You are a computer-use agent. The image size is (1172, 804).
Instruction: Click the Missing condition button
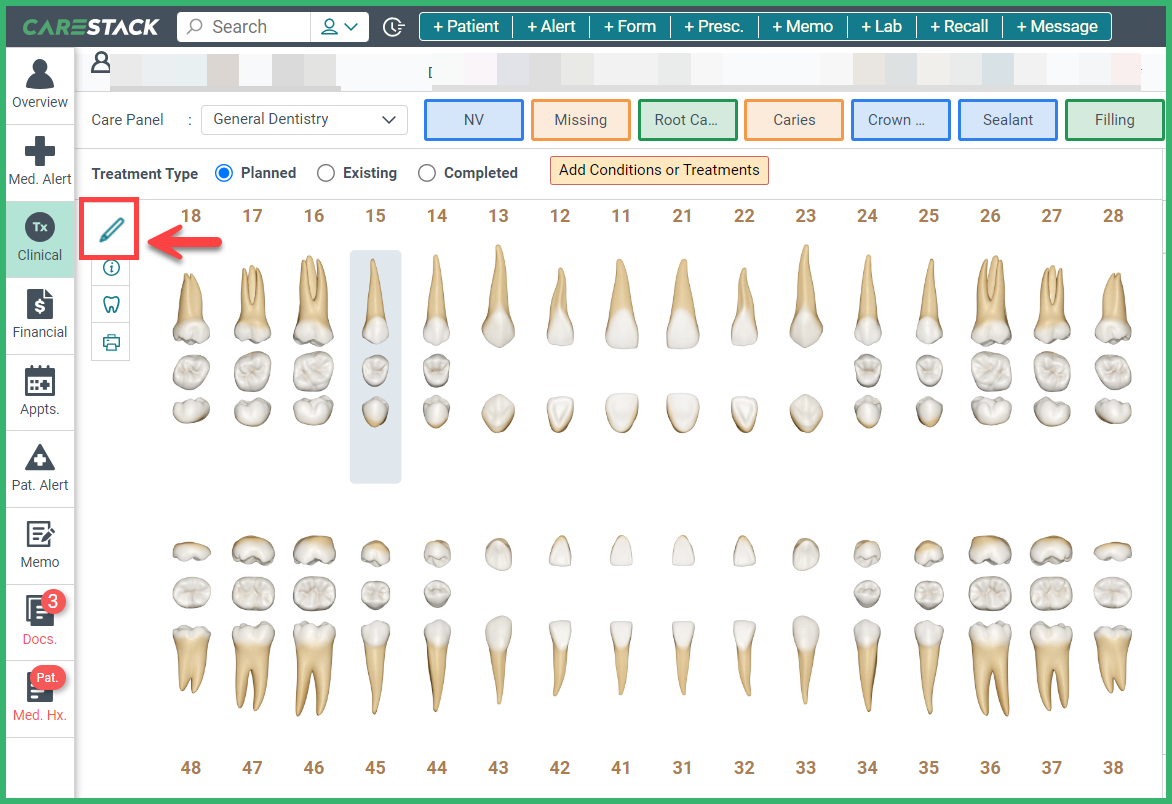click(x=581, y=120)
